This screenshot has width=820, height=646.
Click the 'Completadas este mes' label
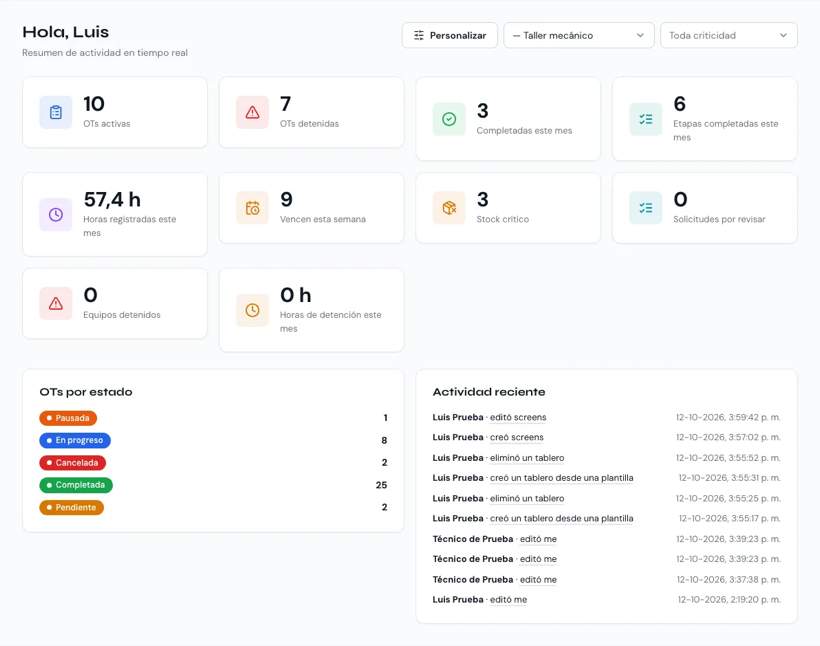click(524, 131)
